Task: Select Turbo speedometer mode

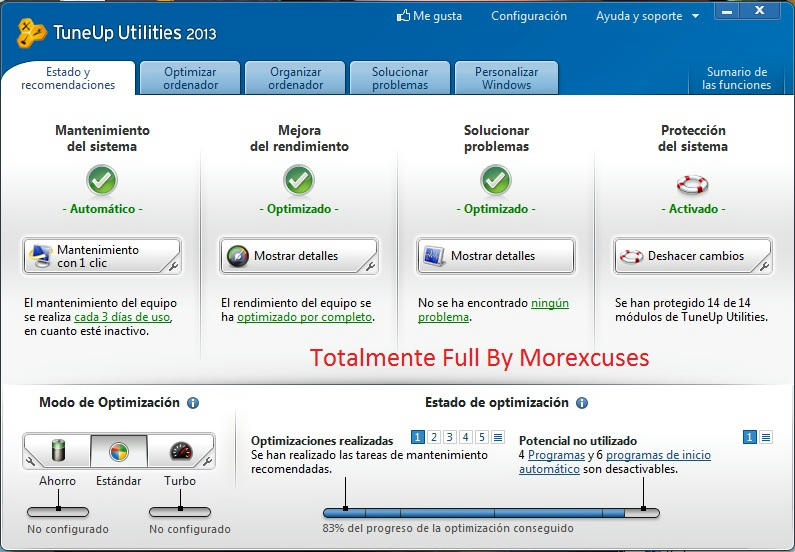Action: click(x=181, y=451)
